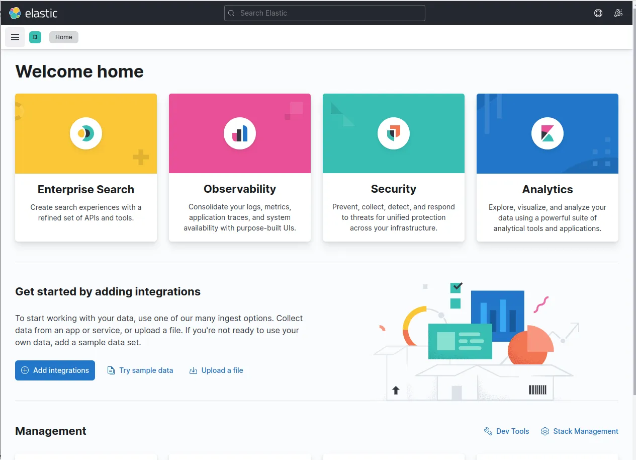Click the Elastic logo in header

point(33,13)
